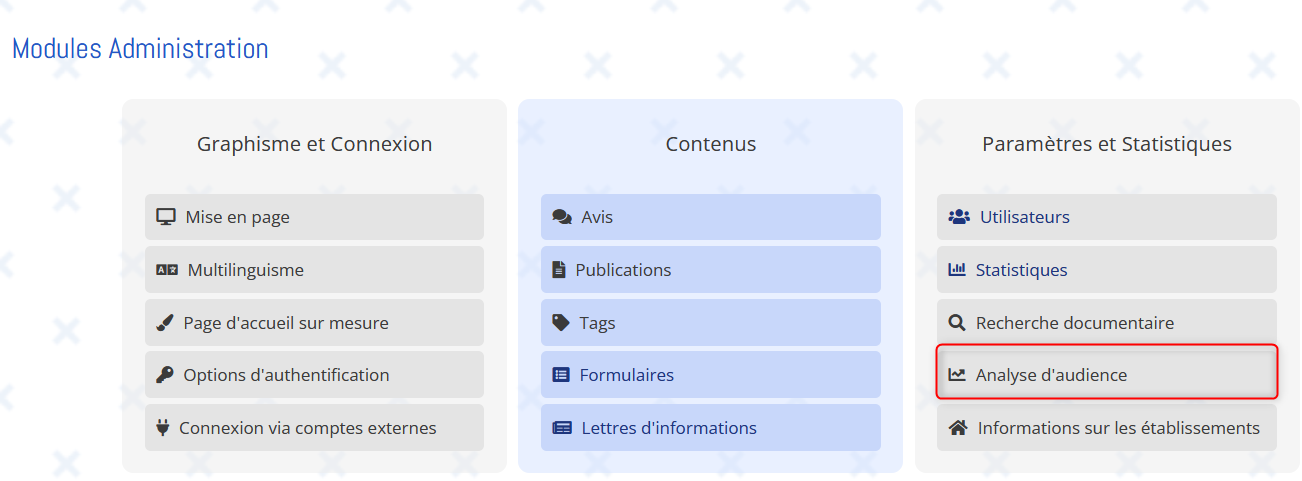The width and height of the screenshot is (1302, 481).
Task: Click the house icon for Informations sur les établissements
Action: click(x=958, y=428)
